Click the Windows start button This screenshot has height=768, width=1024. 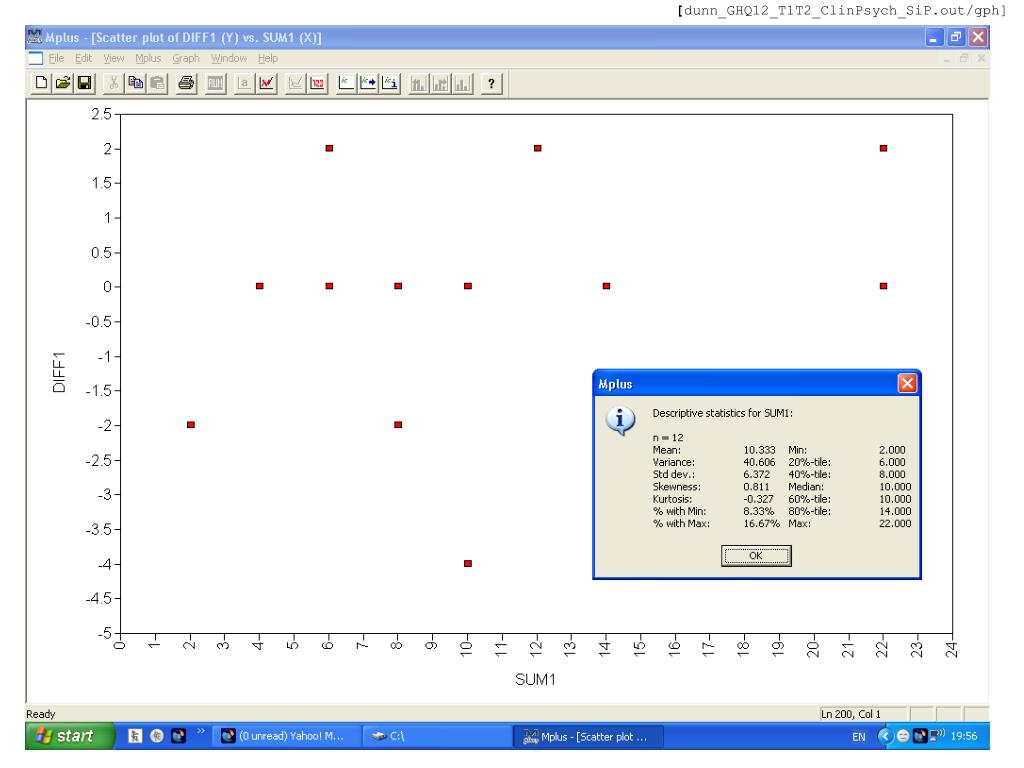coord(70,736)
